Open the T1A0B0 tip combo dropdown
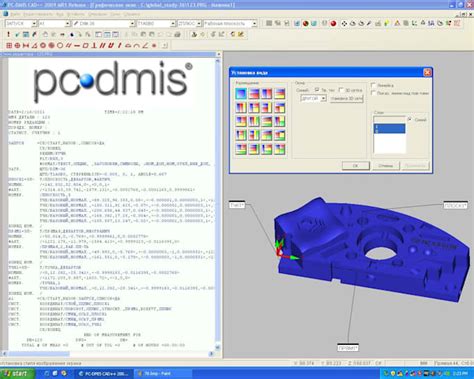Image resolution: width=474 pixels, height=379 pixels. (173, 24)
